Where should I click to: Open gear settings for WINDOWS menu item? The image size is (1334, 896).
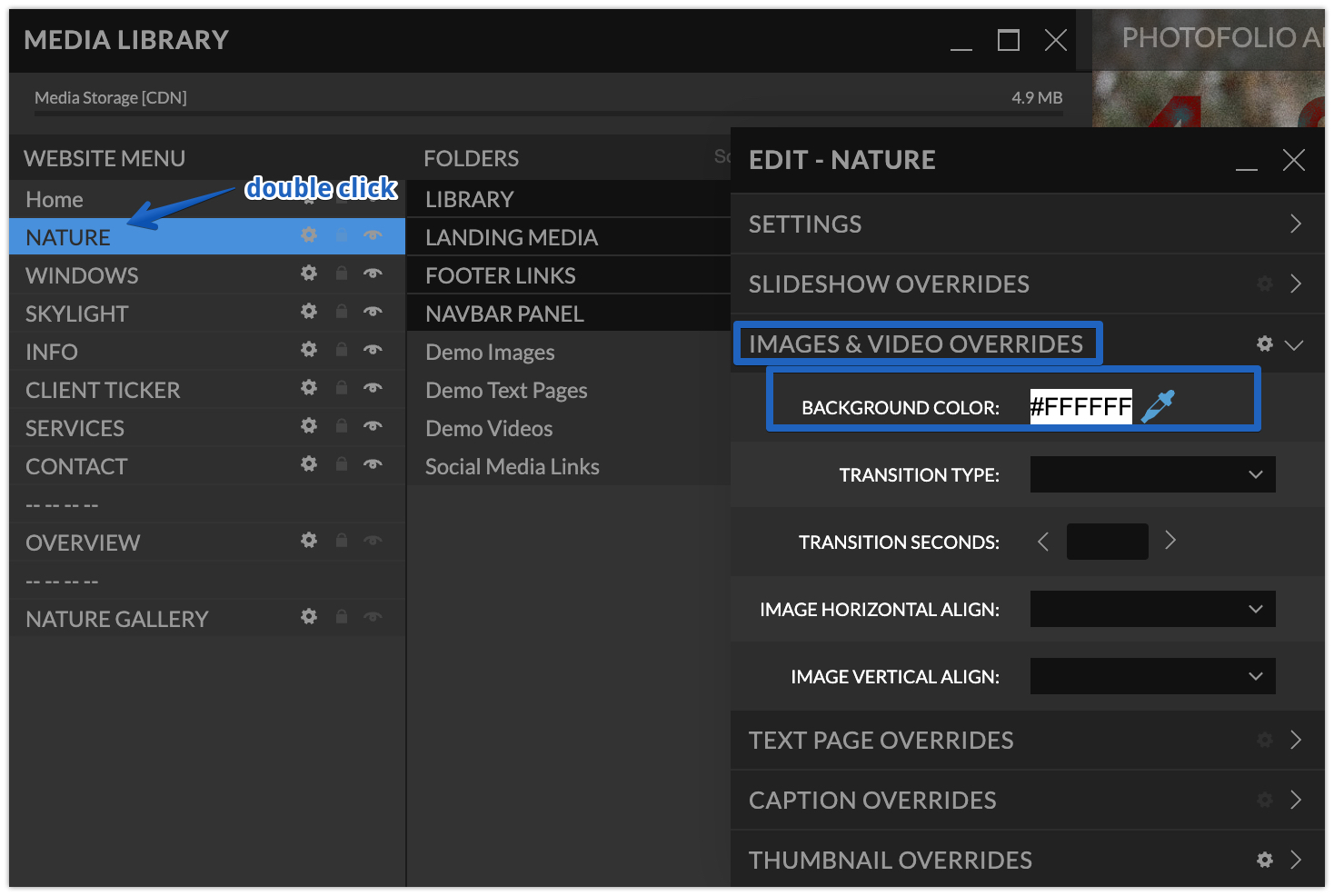tap(309, 274)
